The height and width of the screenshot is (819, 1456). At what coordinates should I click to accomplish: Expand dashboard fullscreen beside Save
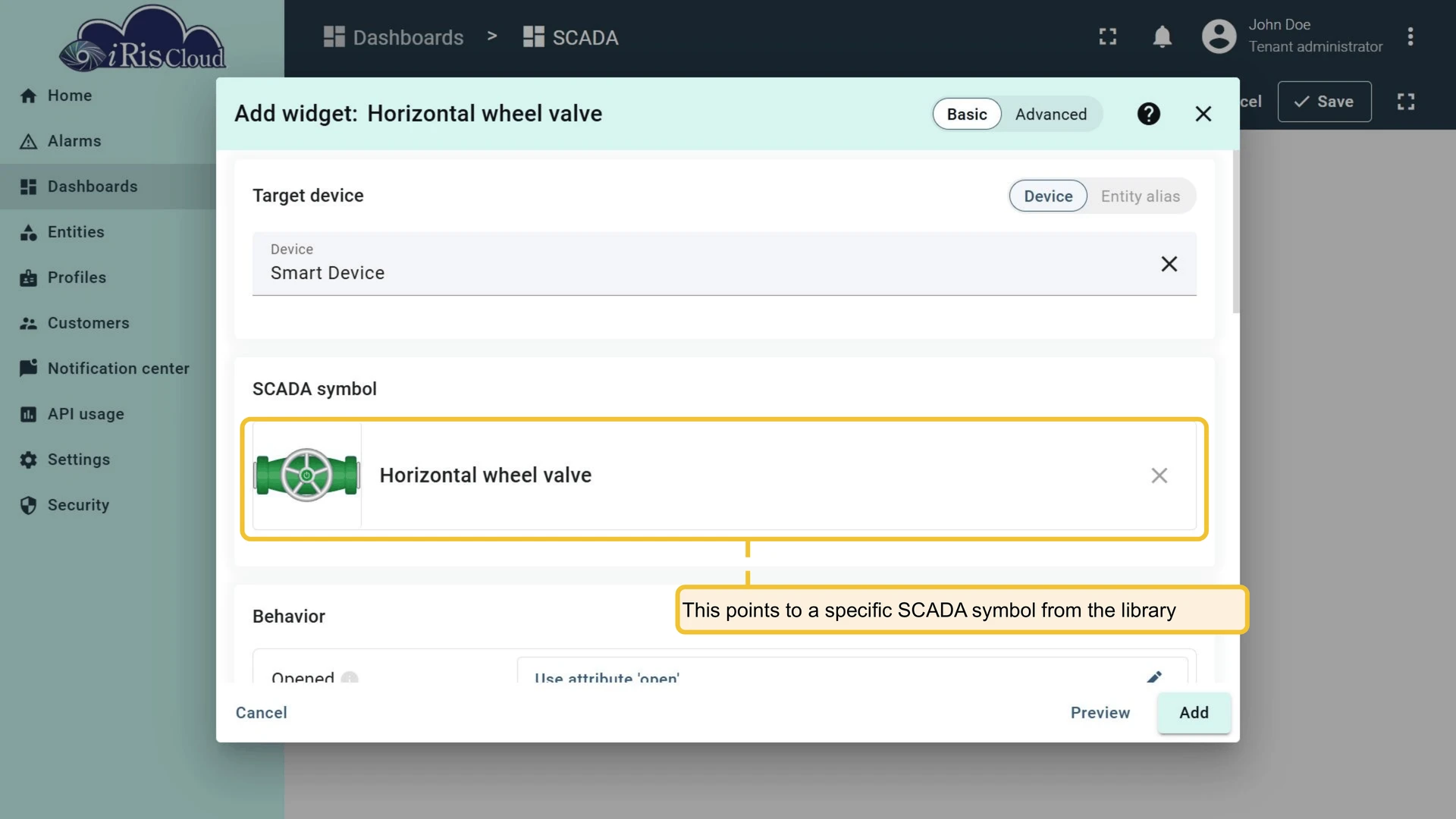point(1406,102)
